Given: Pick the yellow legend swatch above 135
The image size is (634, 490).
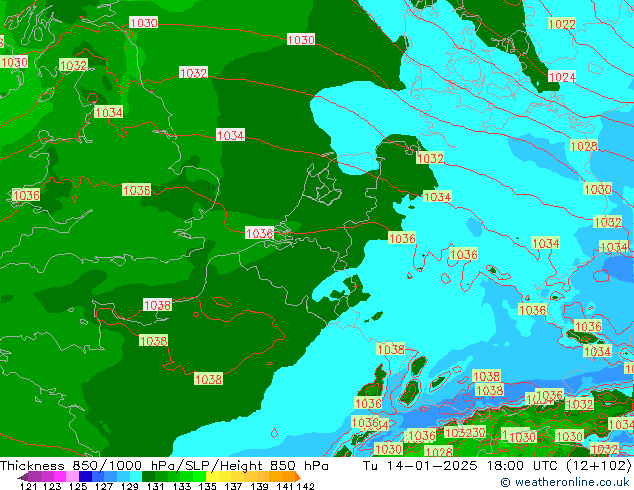Looking at the screenshot, I should [212, 477].
